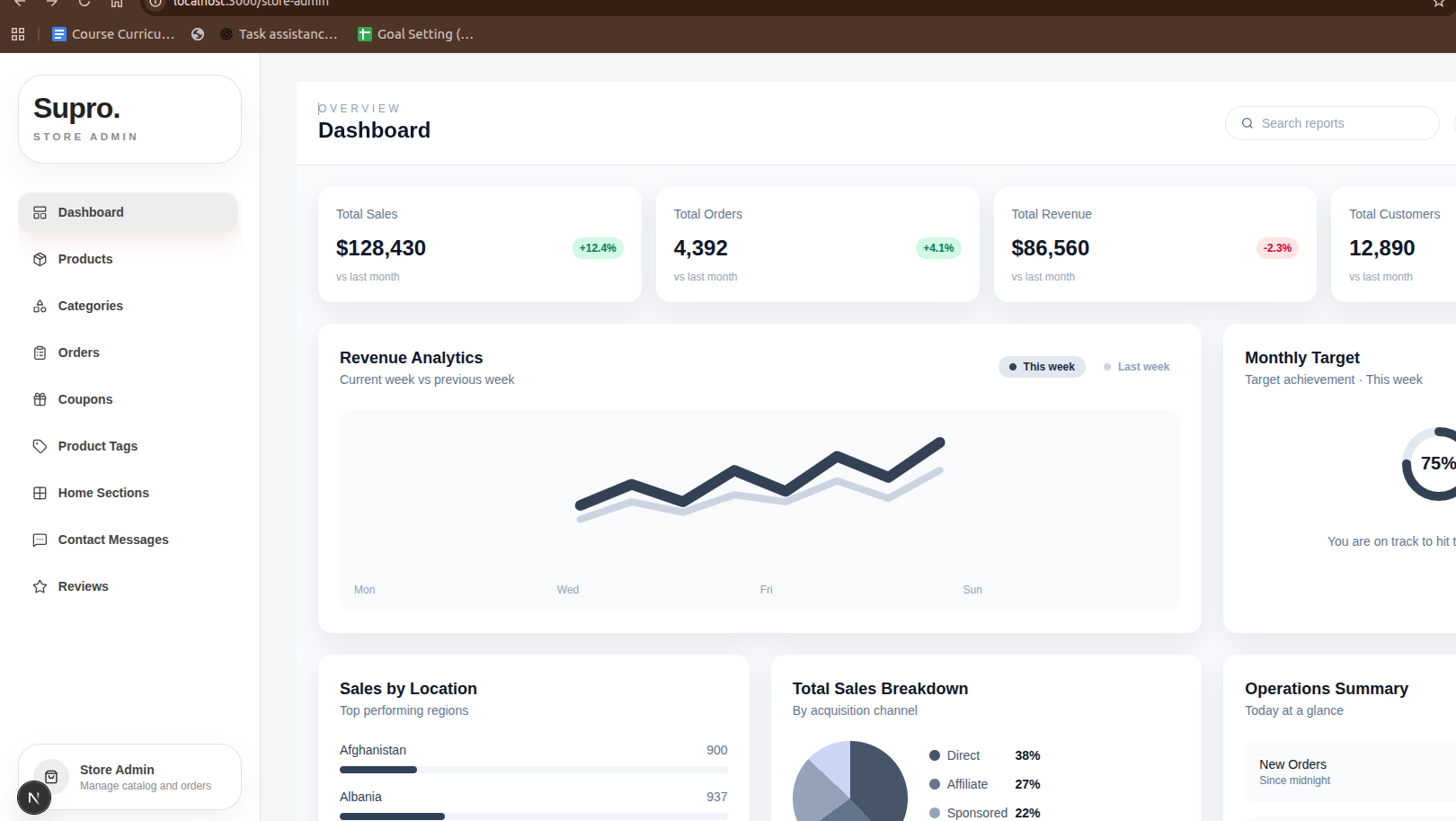This screenshot has height=821, width=1456.
Task: Click the Afghanistan sales progress bar
Action: 534,770
